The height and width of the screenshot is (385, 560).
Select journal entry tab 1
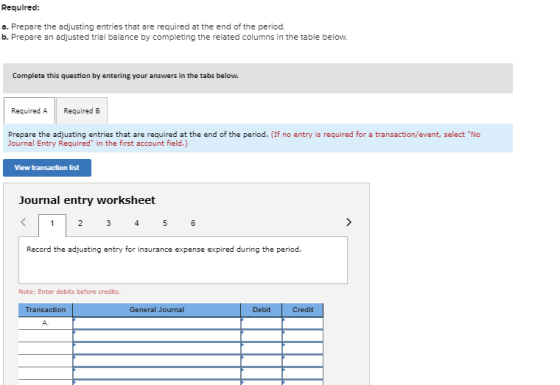point(52,224)
